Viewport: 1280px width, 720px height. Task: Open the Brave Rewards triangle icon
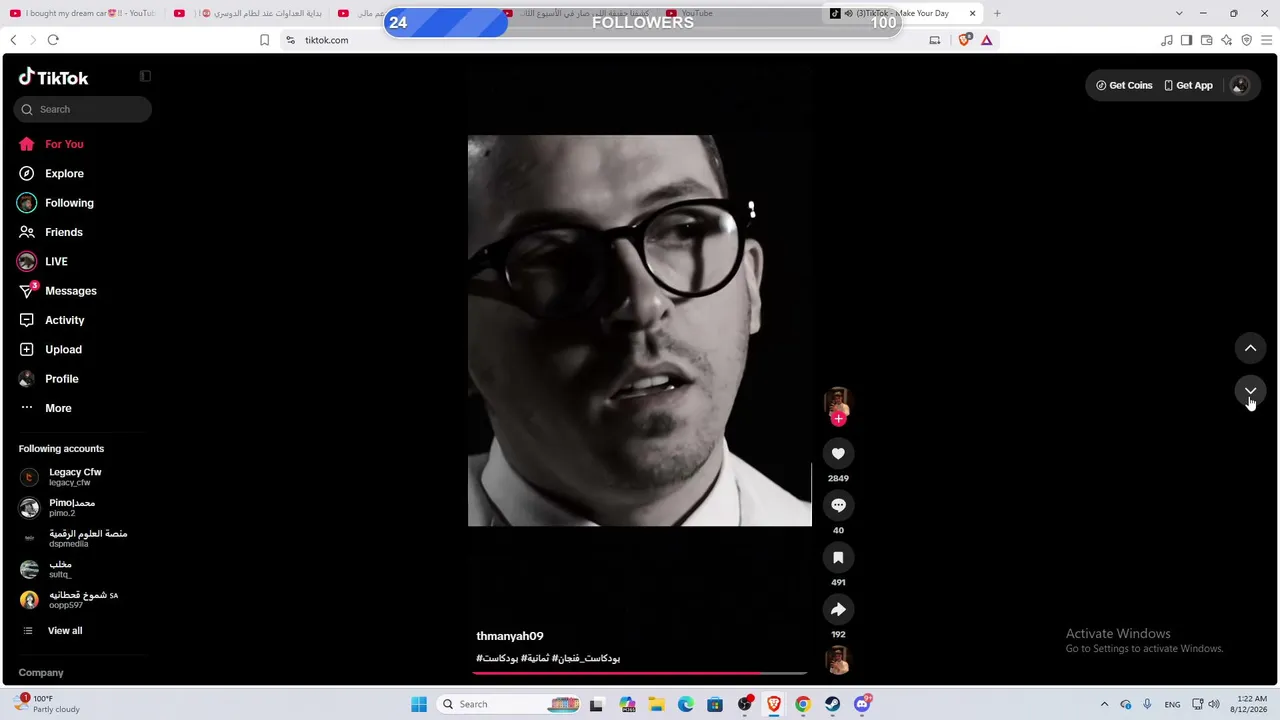(986, 40)
